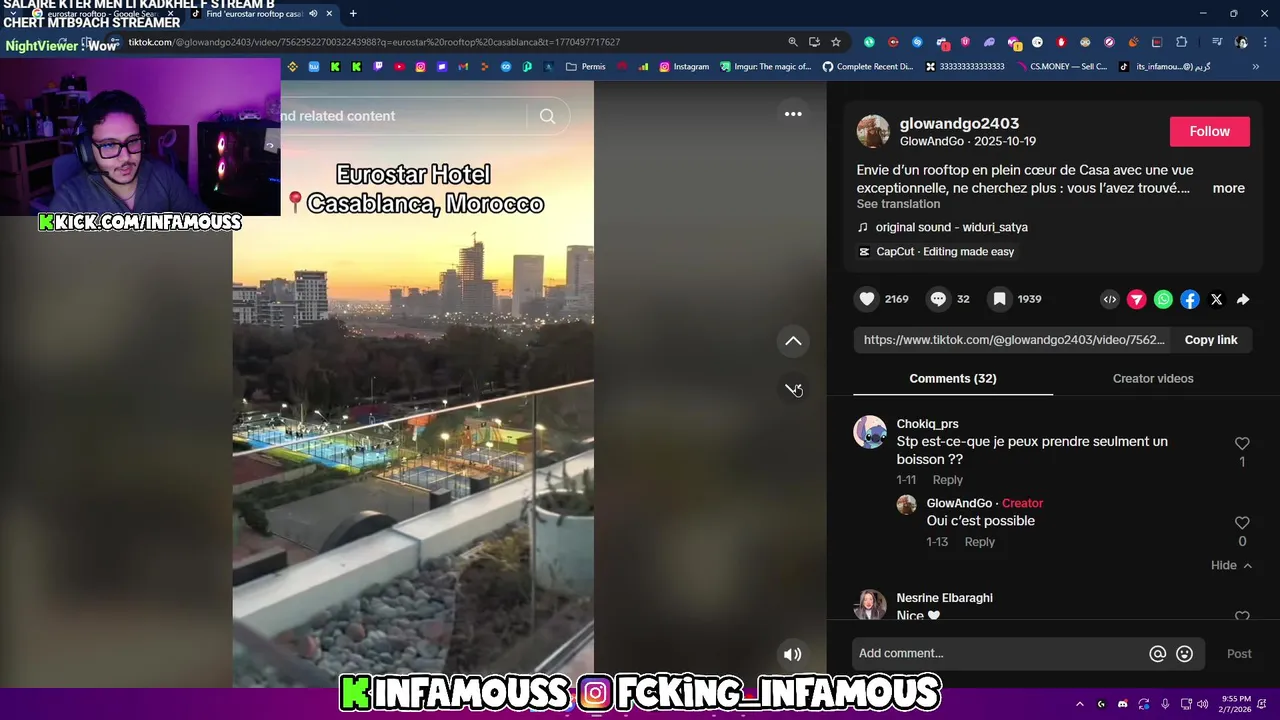Go to next video with down chevron
Screen dimensions: 1280x720
[793, 389]
